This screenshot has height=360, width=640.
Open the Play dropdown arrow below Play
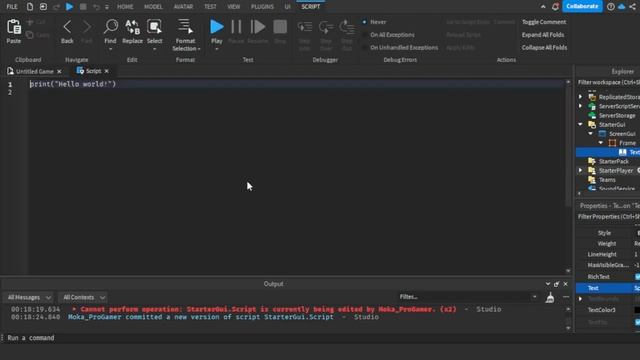point(217,49)
